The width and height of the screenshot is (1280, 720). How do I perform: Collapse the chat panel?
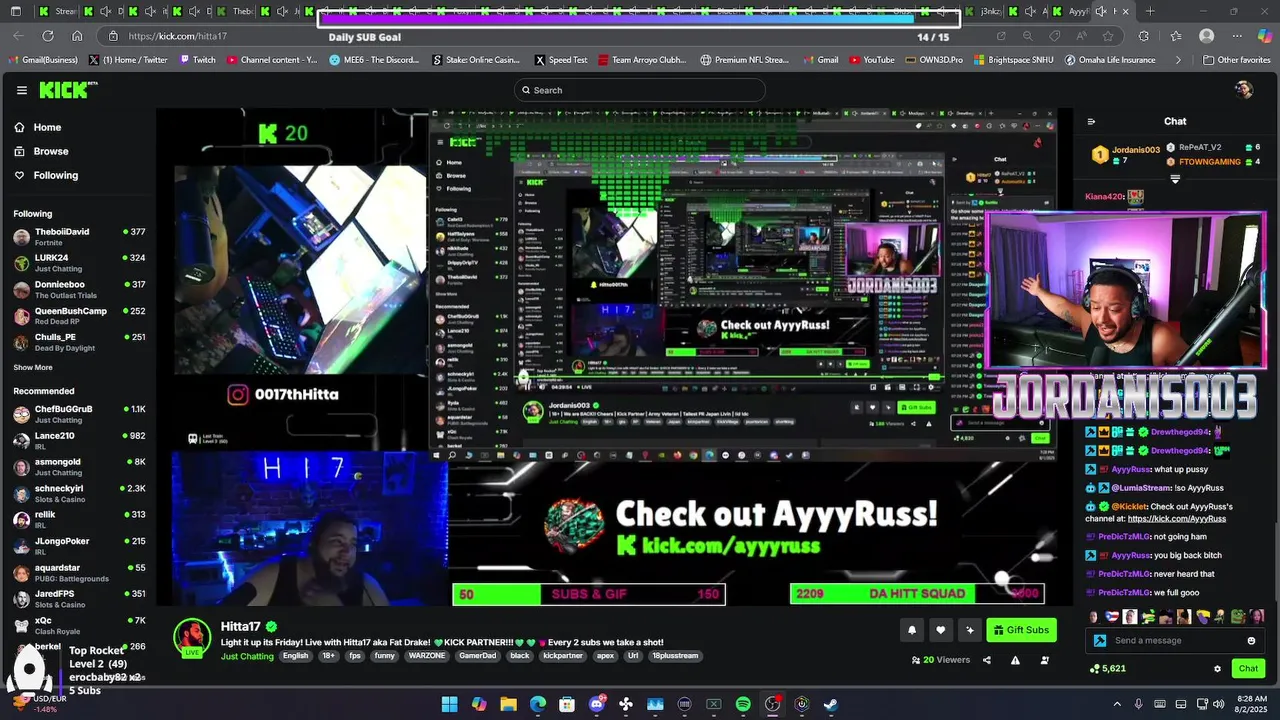pos(1091,122)
